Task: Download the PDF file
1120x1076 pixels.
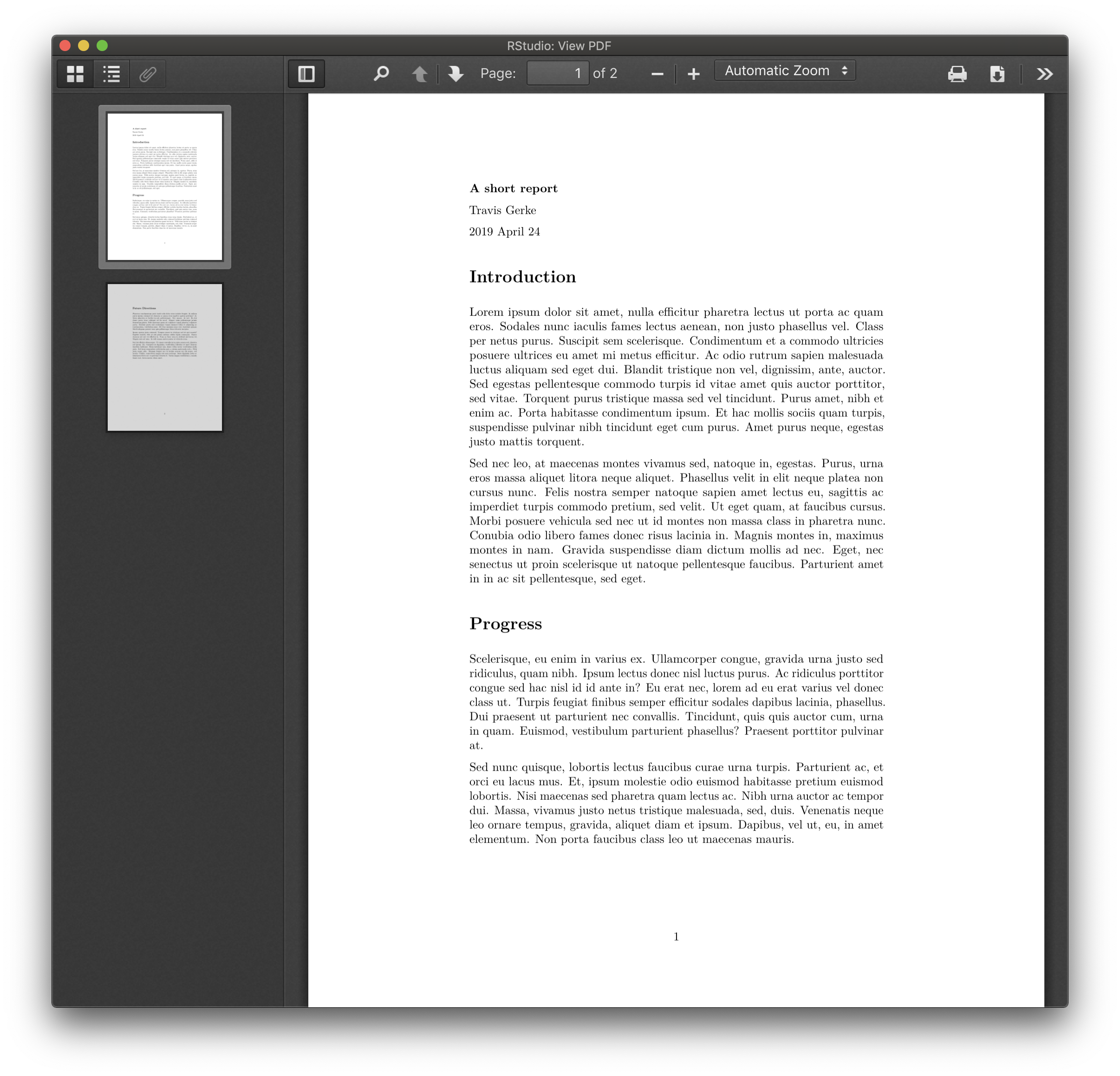Action: pyautogui.click(x=997, y=74)
